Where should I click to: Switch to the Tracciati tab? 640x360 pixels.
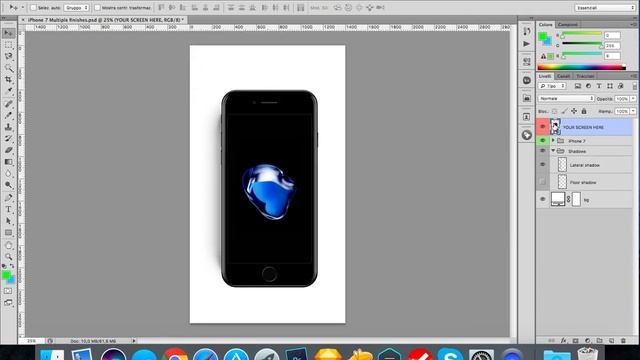point(585,76)
